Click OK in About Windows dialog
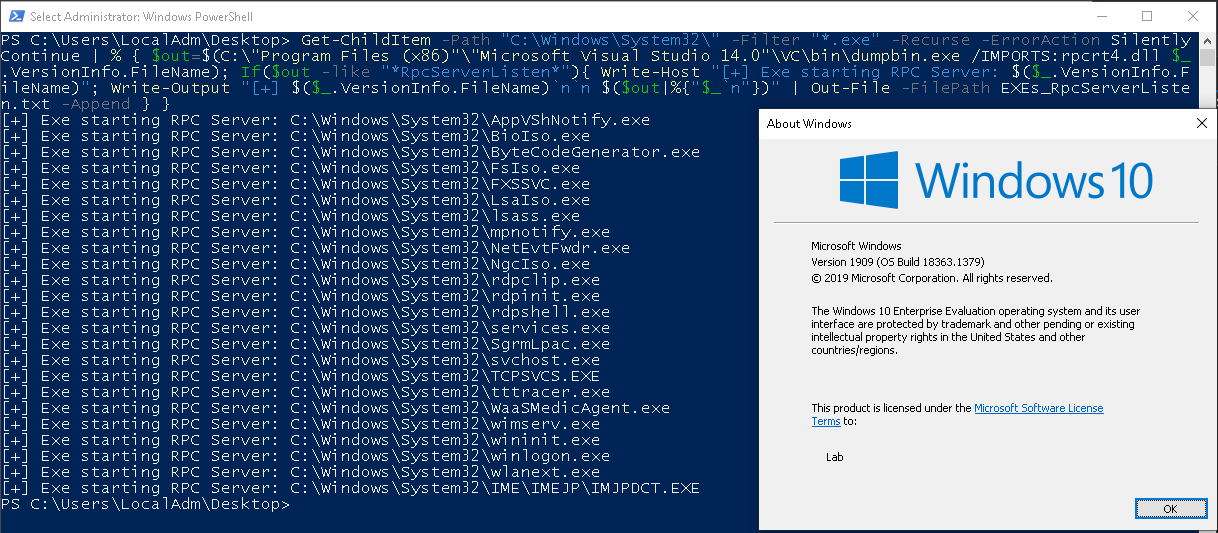 click(x=1171, y=509)
